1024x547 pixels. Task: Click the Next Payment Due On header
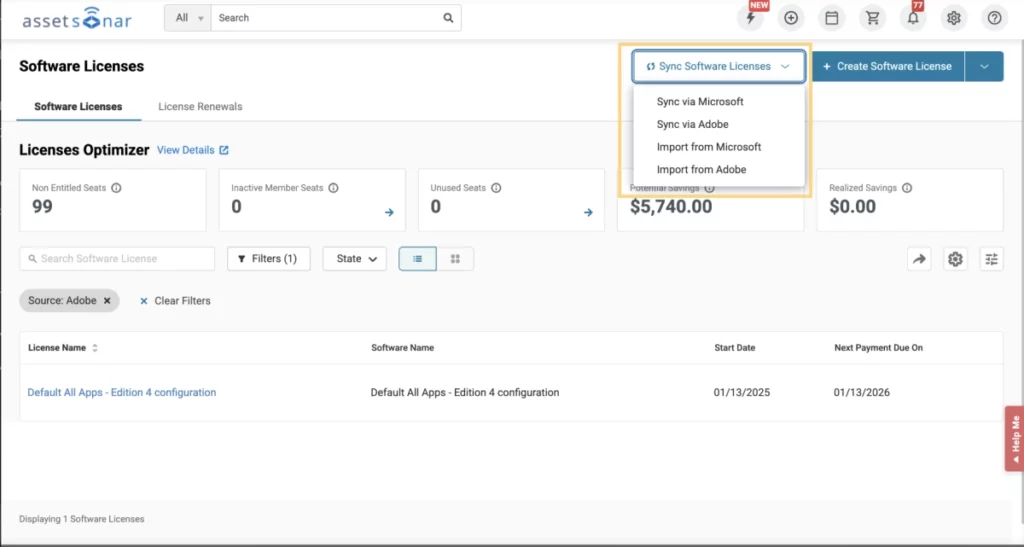click(x=878, y=348)
